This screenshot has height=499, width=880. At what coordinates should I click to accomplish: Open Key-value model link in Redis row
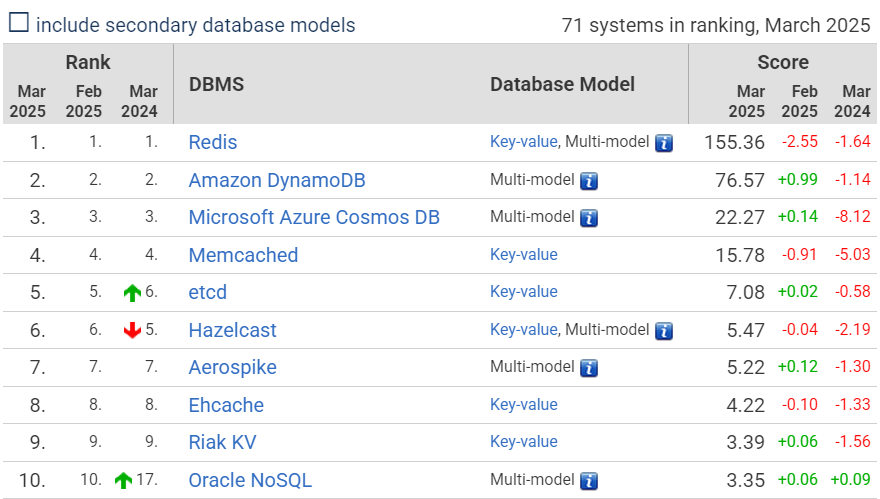pos(524,141)
